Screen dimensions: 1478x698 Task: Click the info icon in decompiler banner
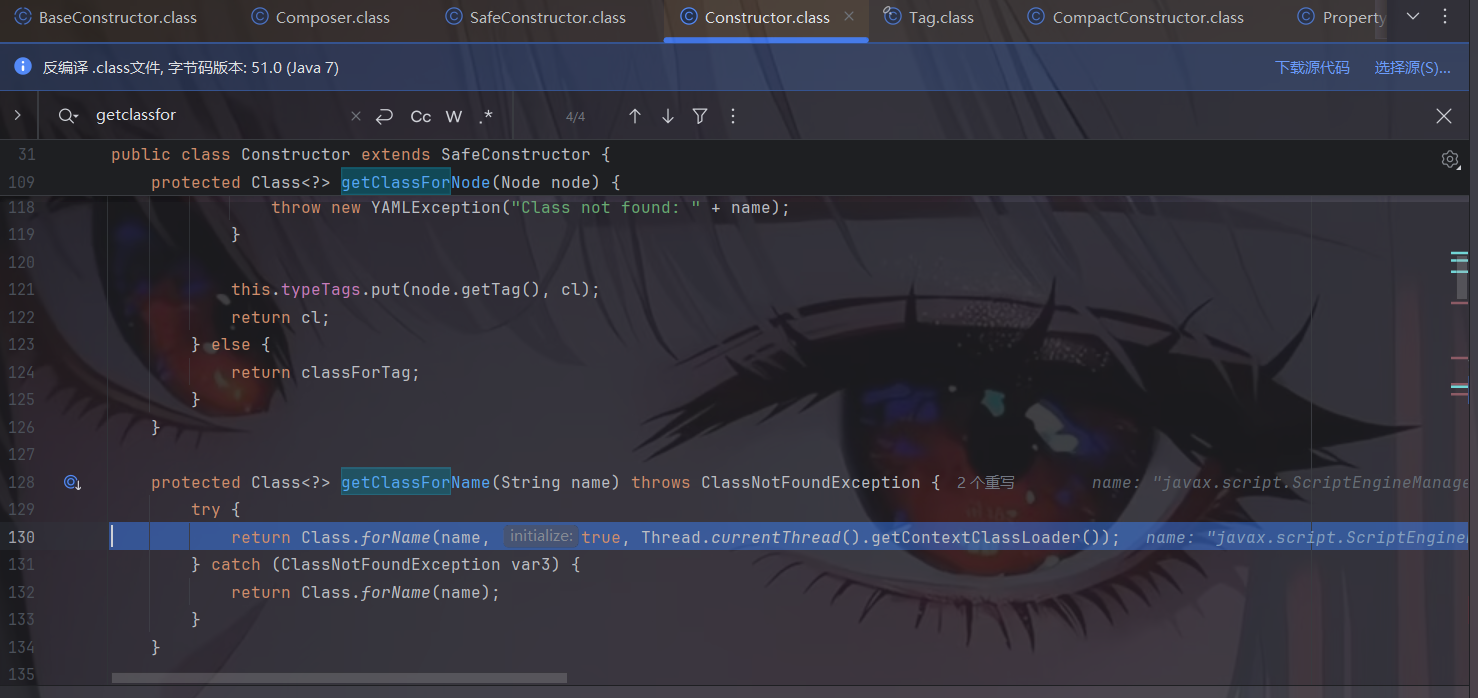point(23,67)
